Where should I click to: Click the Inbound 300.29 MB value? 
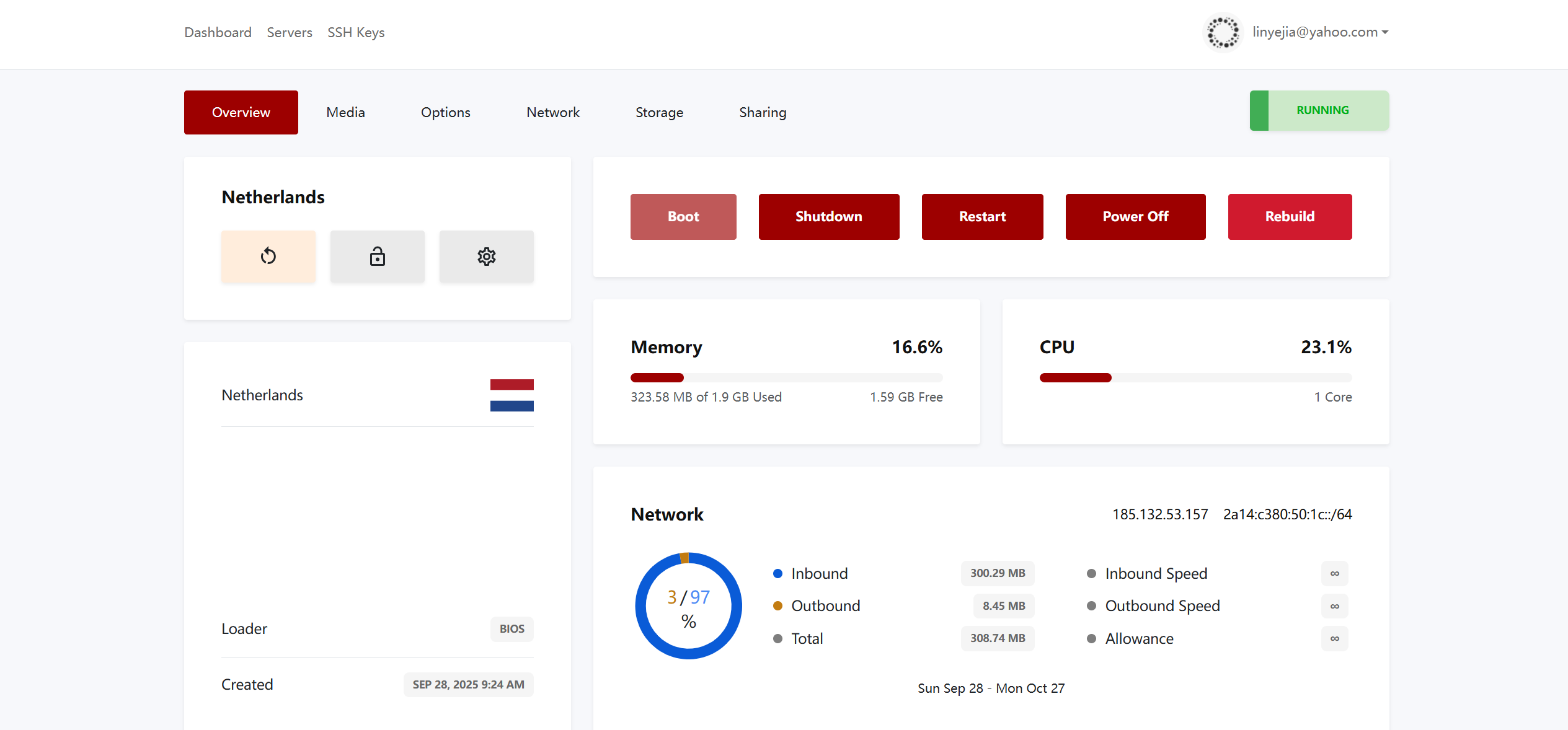pyautogui.click(x=998, y=573)
